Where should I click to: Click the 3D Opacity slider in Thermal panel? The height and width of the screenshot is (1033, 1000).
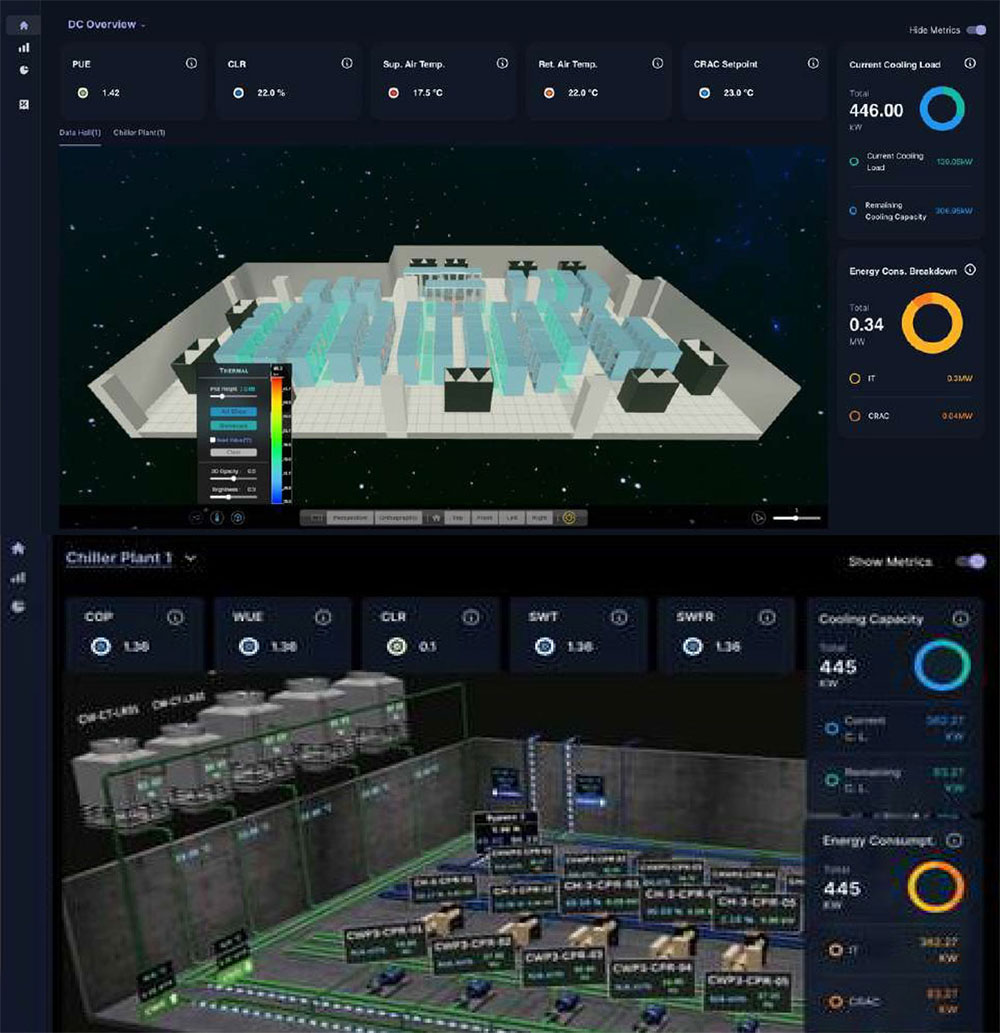point(233,478)
